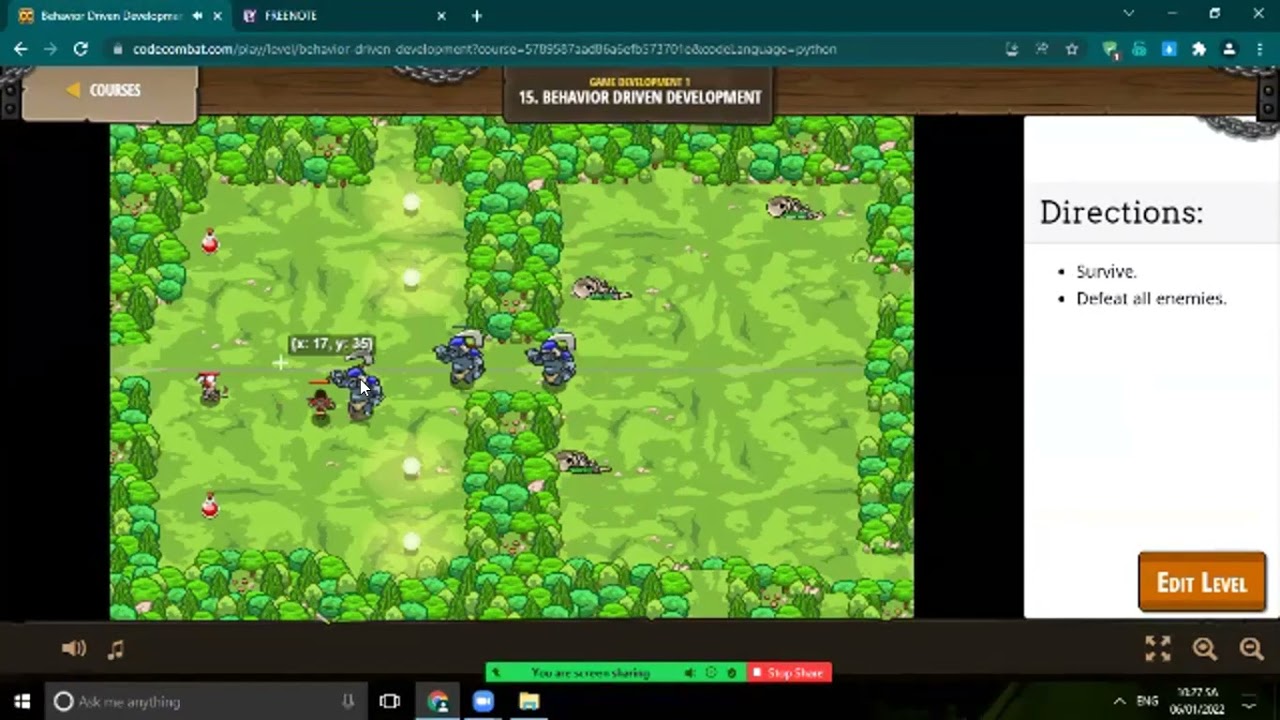
Task: Navigate back in browser
Action: [x=20, y=48]
